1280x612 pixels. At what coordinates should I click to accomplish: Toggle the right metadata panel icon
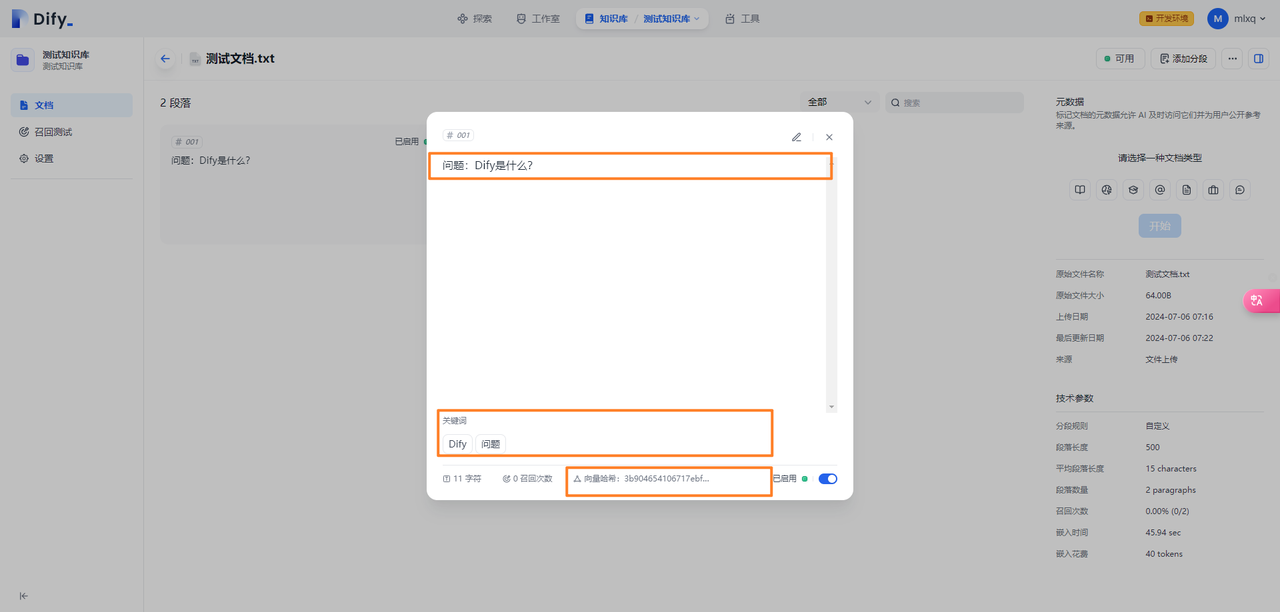(1258, 59)
